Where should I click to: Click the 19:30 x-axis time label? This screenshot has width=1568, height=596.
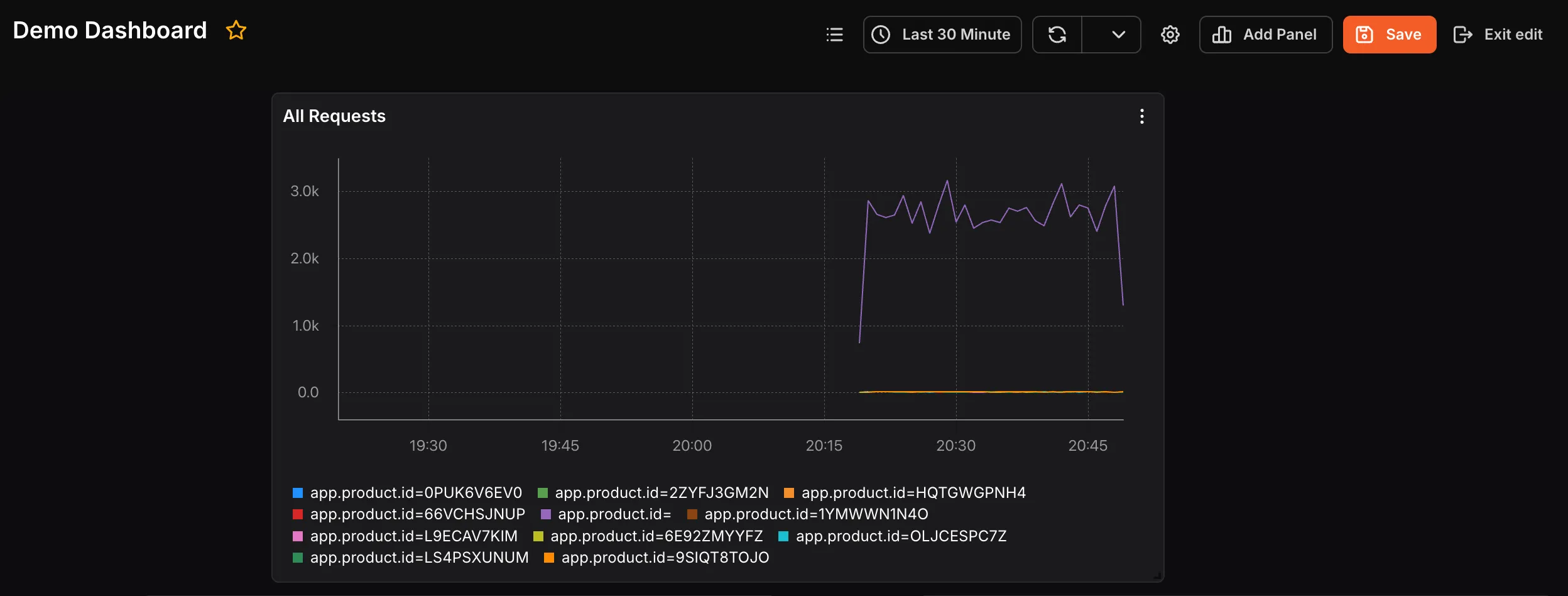(x=428, y=446)
